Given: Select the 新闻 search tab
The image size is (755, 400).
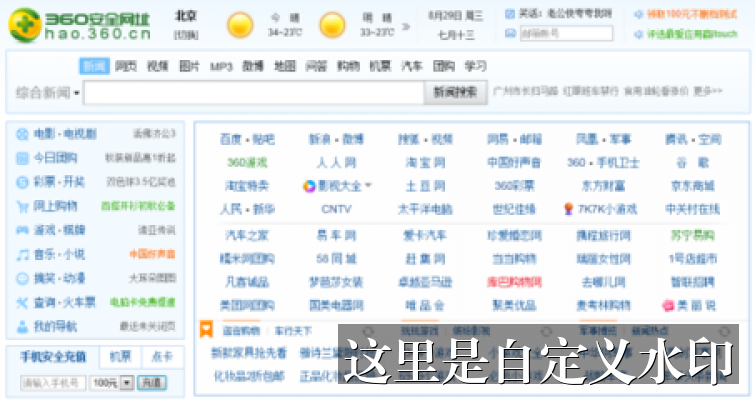Looking at the screenshot, I should 94,66.
